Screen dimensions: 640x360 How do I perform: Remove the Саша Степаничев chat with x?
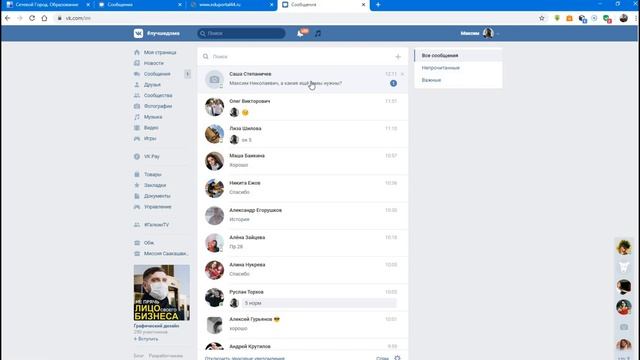402,74
